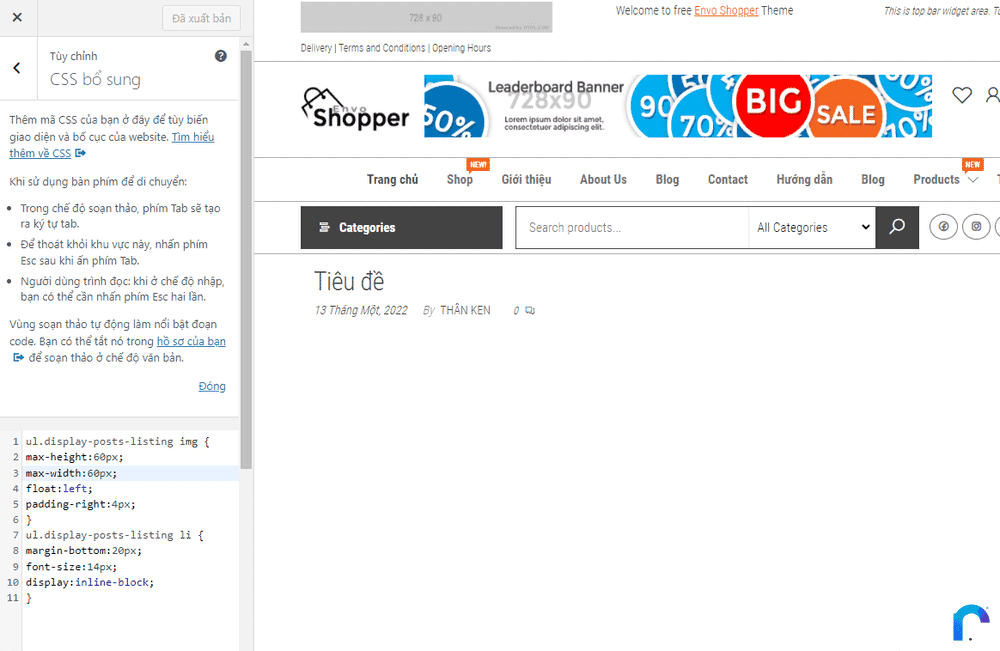Go to the Giới thiệu page
The image size is (1000, 651).
click(x=526, y=180)
